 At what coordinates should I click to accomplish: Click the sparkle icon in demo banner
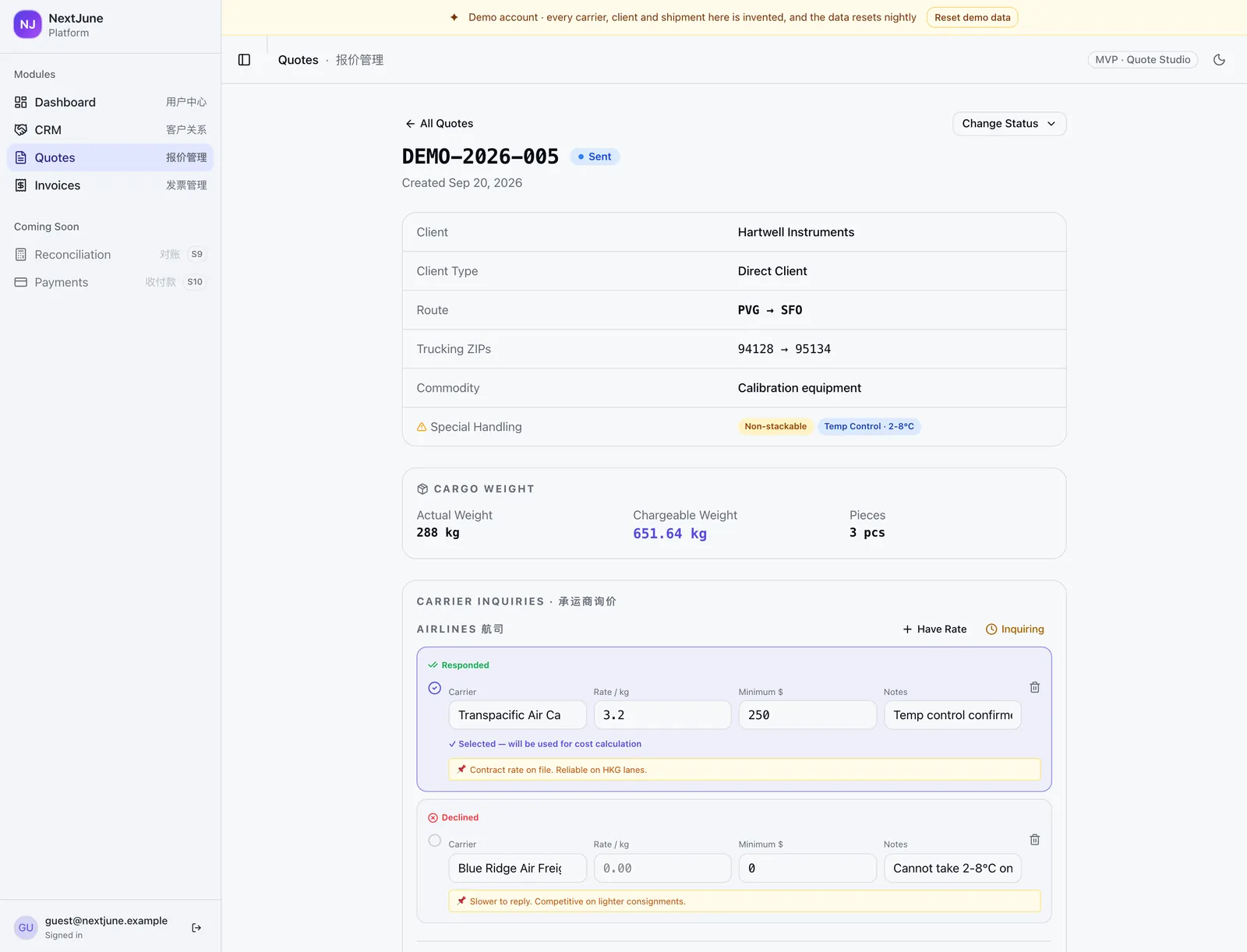(454, 17)
